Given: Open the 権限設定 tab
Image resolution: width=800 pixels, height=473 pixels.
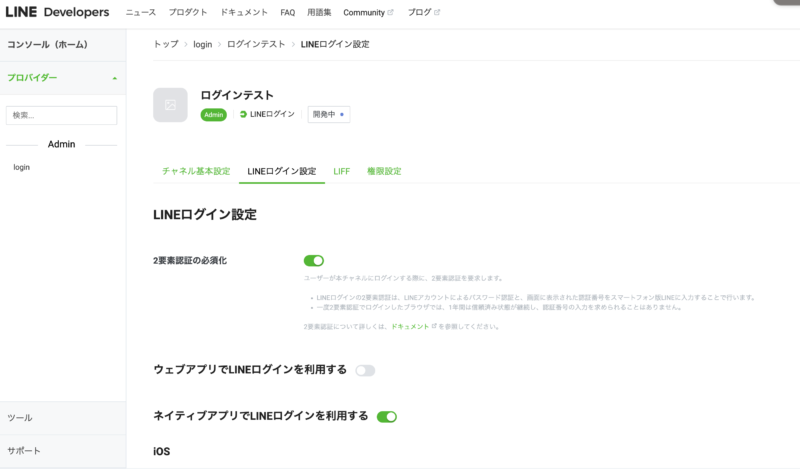Looking at the screenshot, I should [384, 171].
